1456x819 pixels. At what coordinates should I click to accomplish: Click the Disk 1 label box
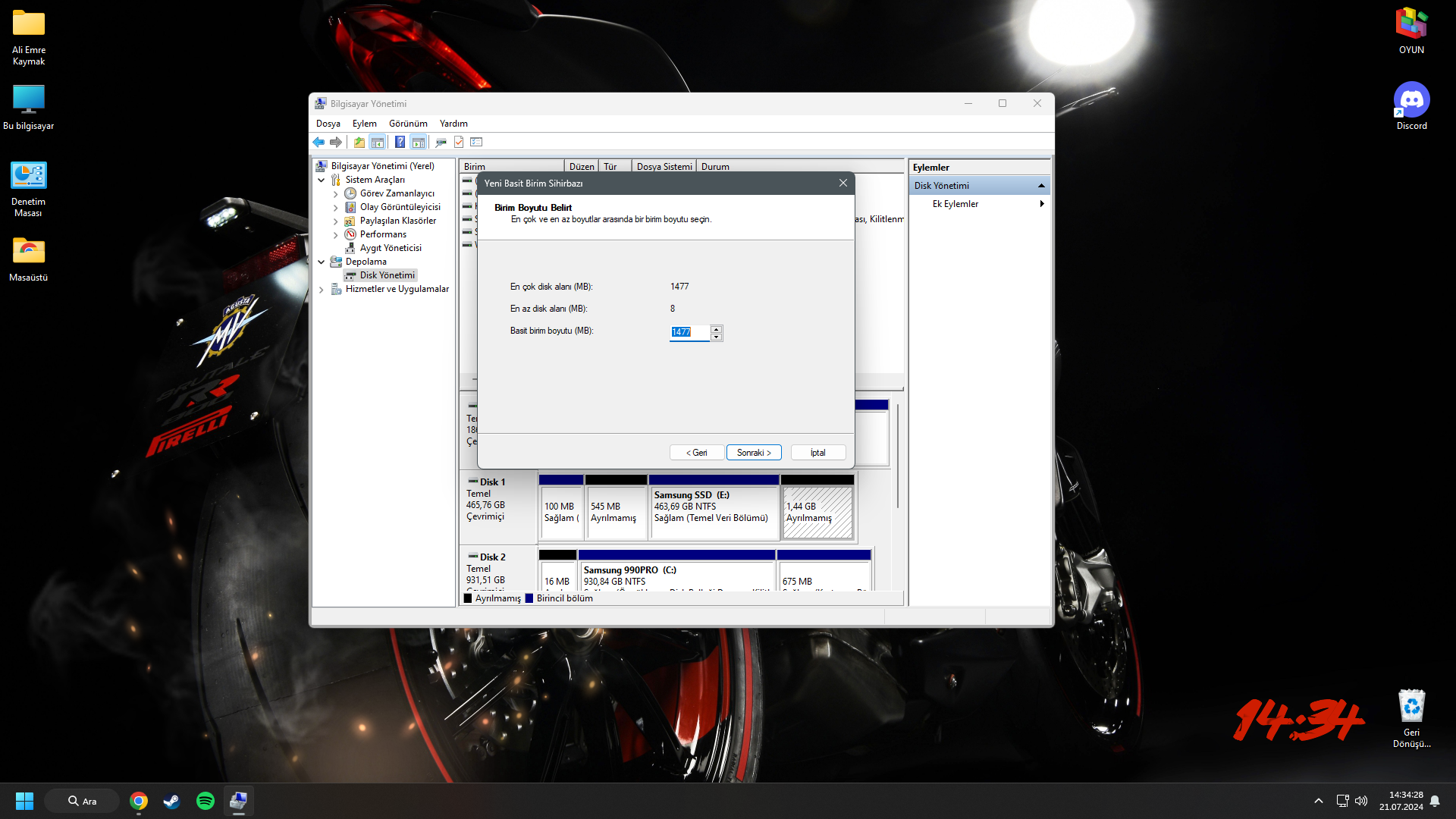tap(498, 507)
